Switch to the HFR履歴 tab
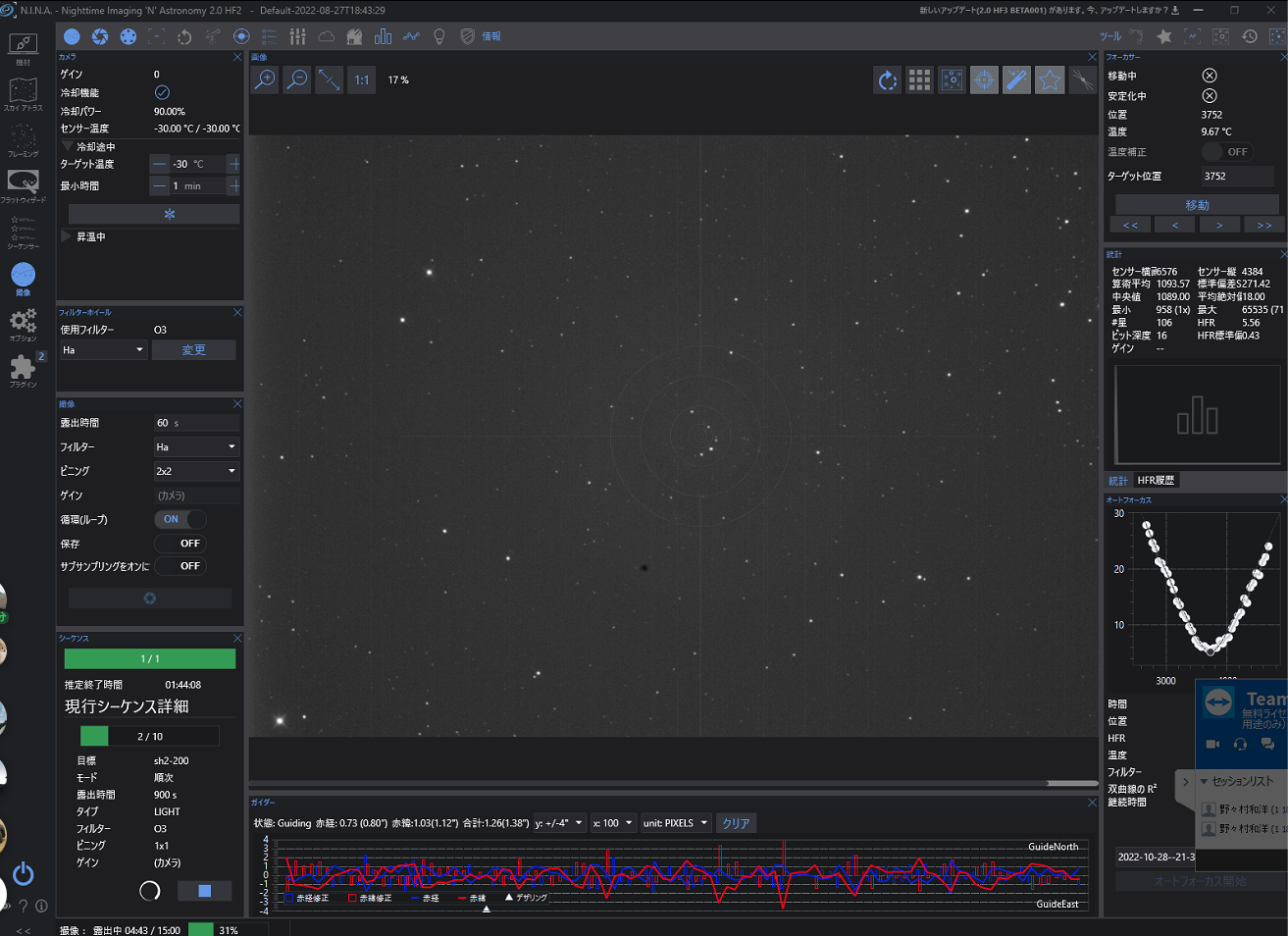This screenshot has height=936, width=1288. 1156,480
